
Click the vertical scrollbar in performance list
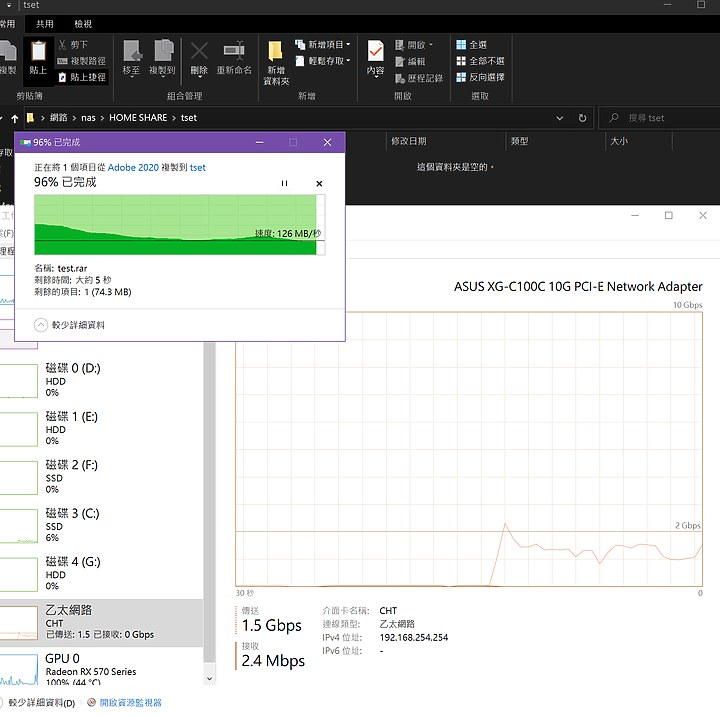pyautogui.click(x=209, y=502)
